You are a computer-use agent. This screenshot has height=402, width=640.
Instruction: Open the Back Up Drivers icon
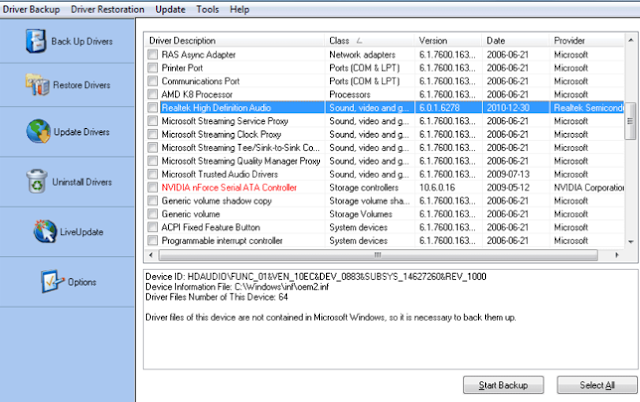click(x=36, y=41)
